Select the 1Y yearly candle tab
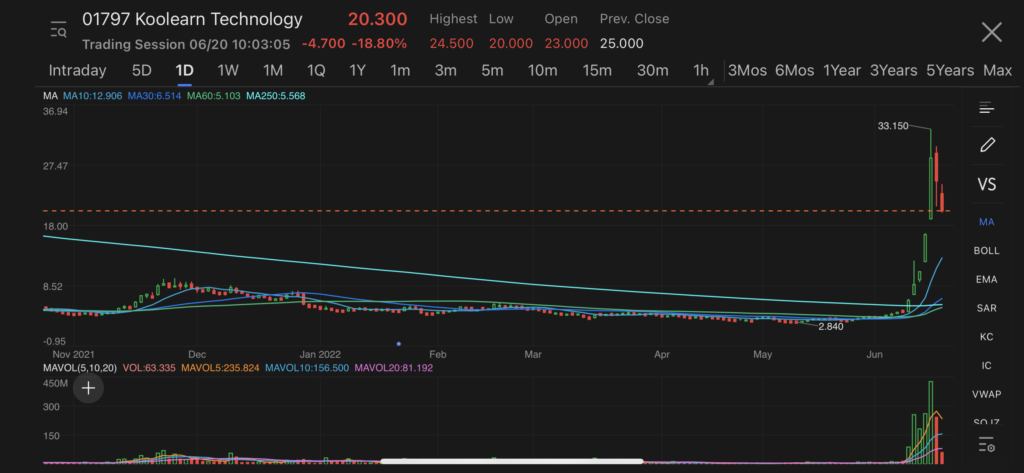 [x=357, y=71]
